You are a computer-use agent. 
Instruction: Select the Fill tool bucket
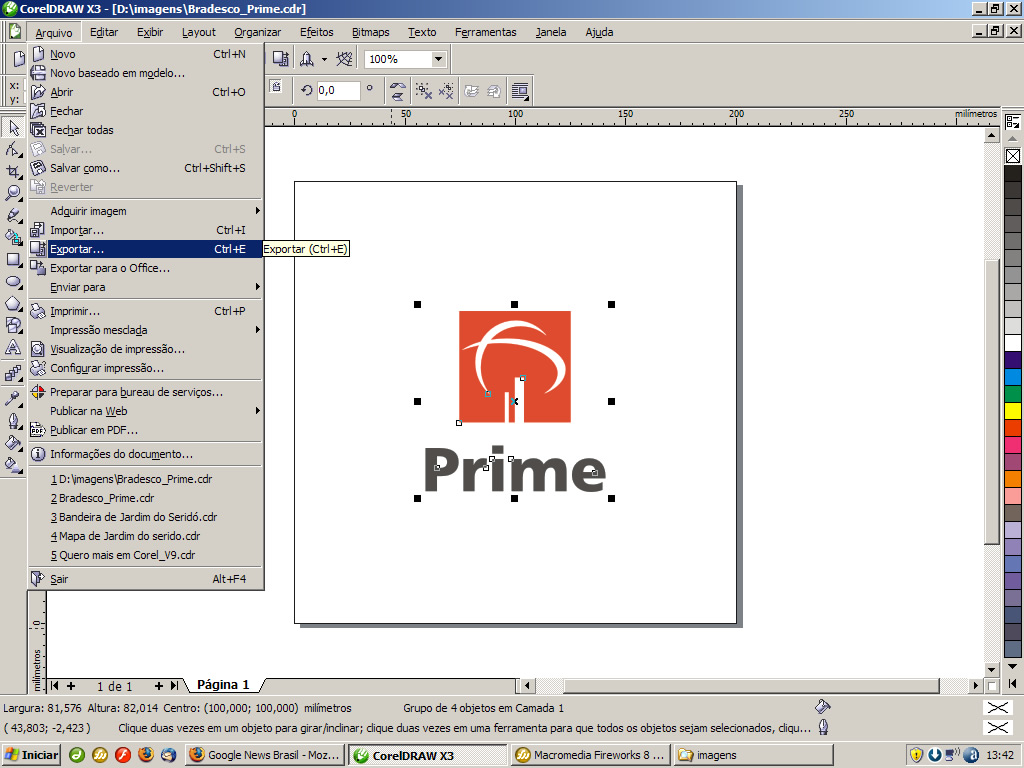coord(13,442)
